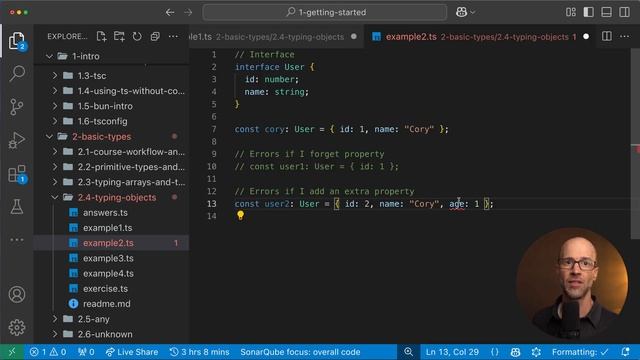Open the Manage gear menu
The height and width of the screenshot is (360, 640).
17,327
